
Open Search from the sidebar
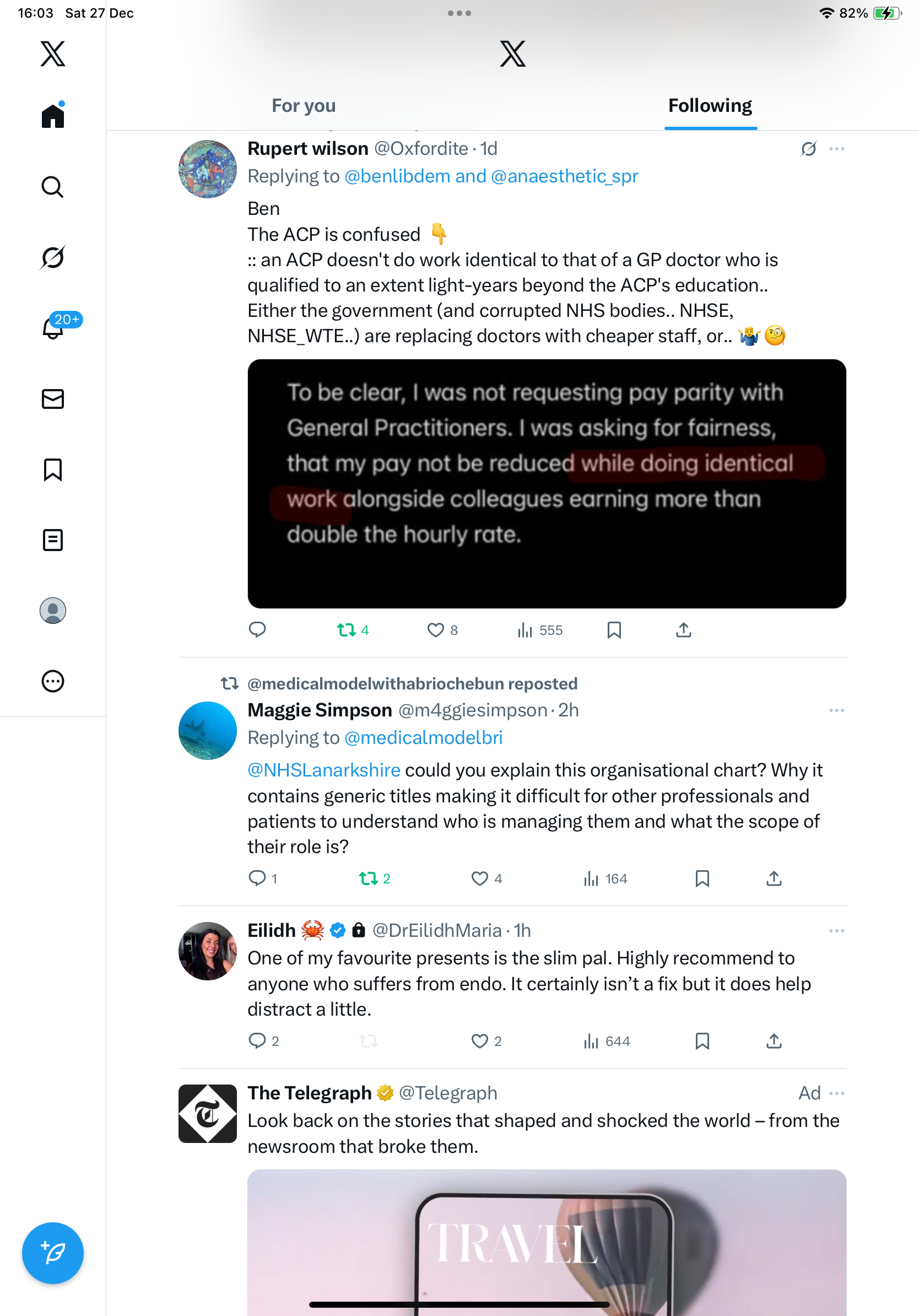pyautogui.click(x=53, y=187)
